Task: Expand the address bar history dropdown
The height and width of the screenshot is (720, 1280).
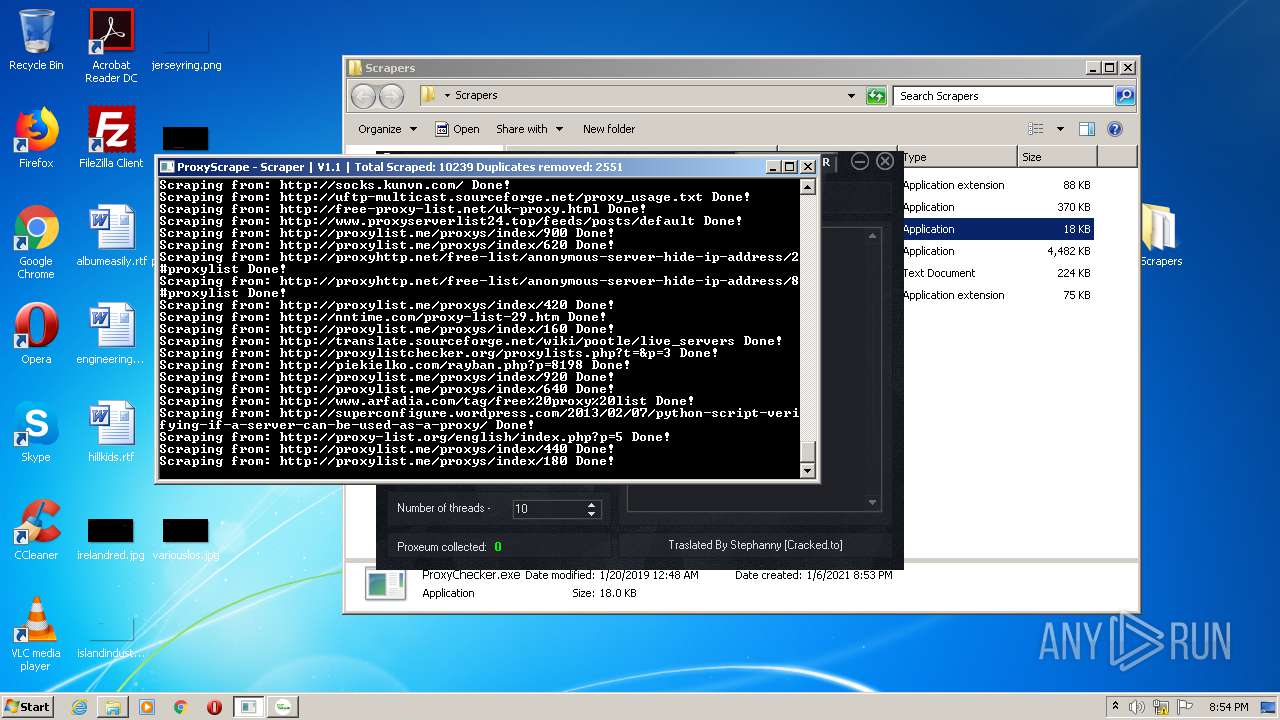Action: pos(851,96)
